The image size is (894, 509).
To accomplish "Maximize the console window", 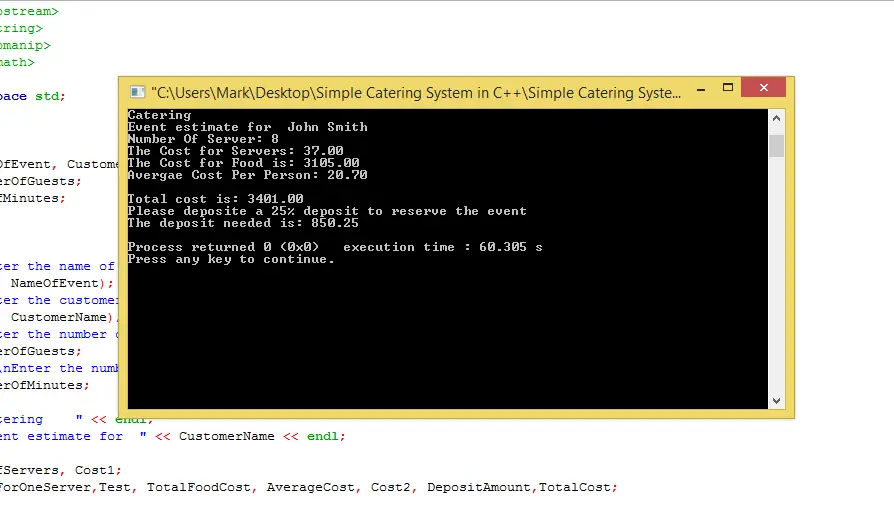I will coord(730,90).
